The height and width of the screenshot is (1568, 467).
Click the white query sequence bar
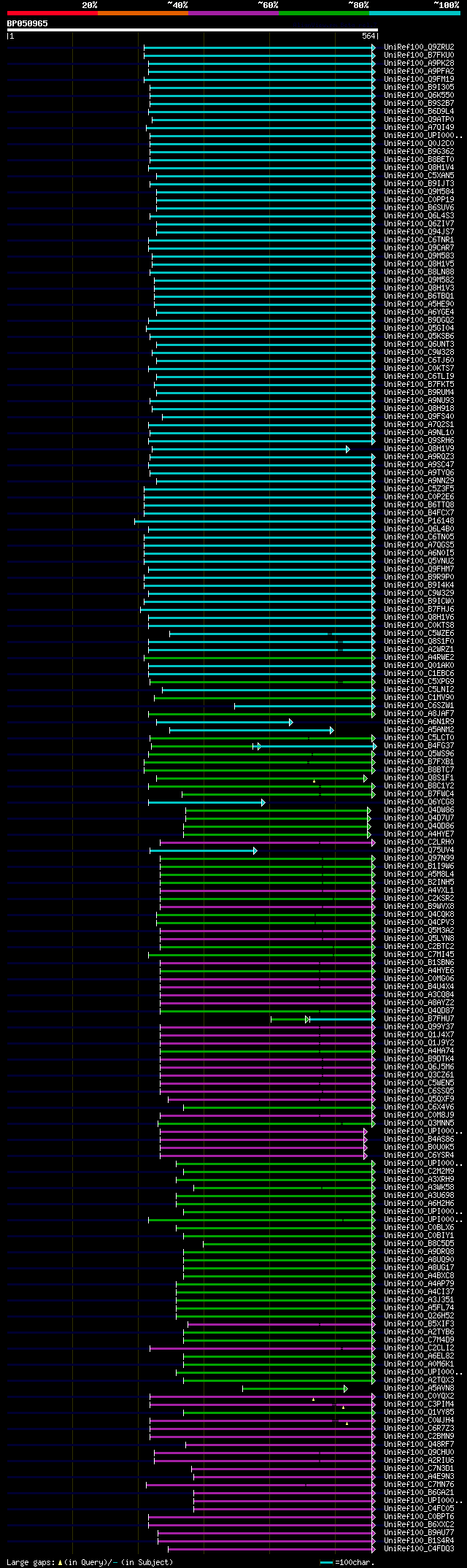coord(192,30)
